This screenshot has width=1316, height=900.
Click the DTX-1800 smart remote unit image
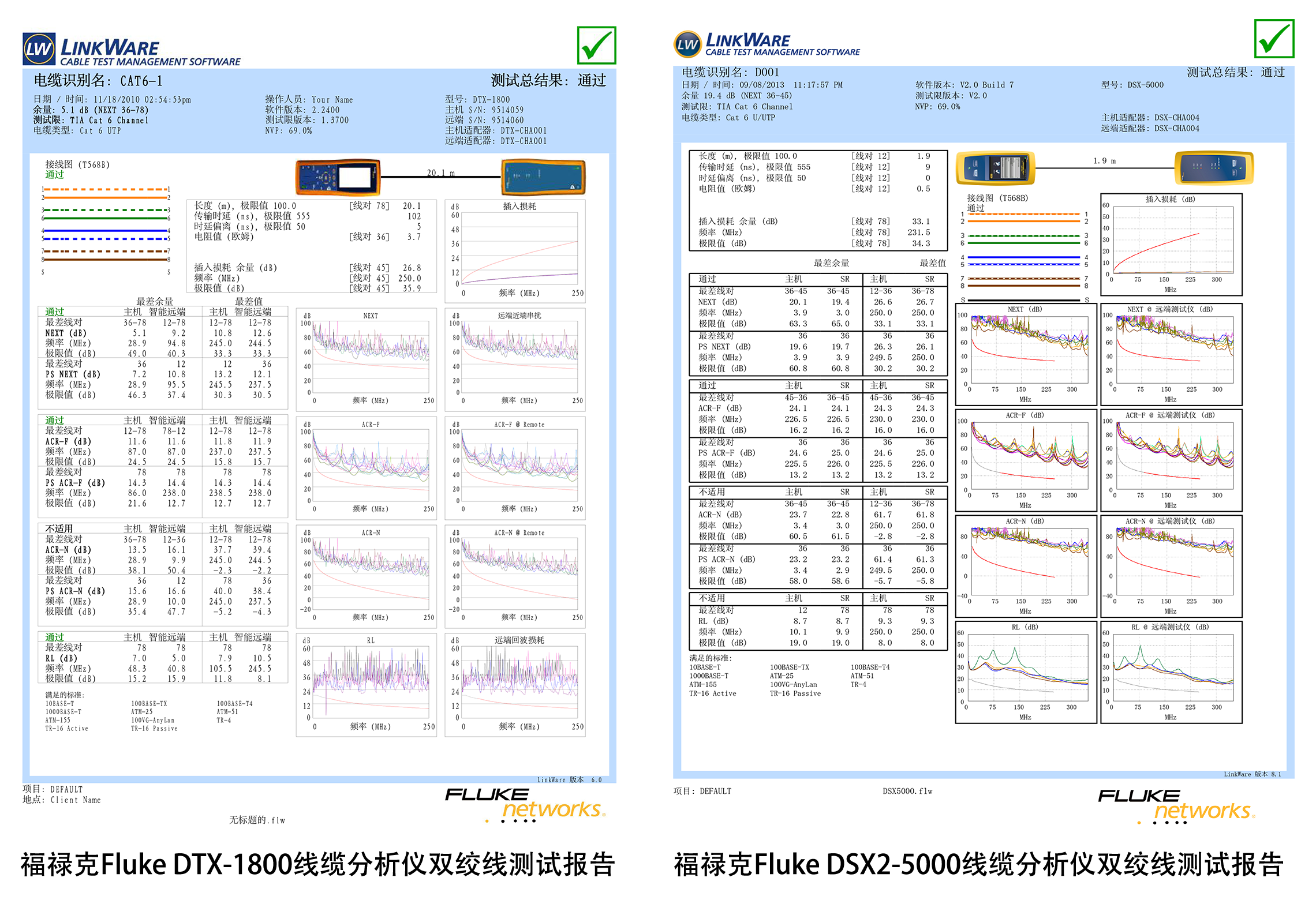point(543,177)
